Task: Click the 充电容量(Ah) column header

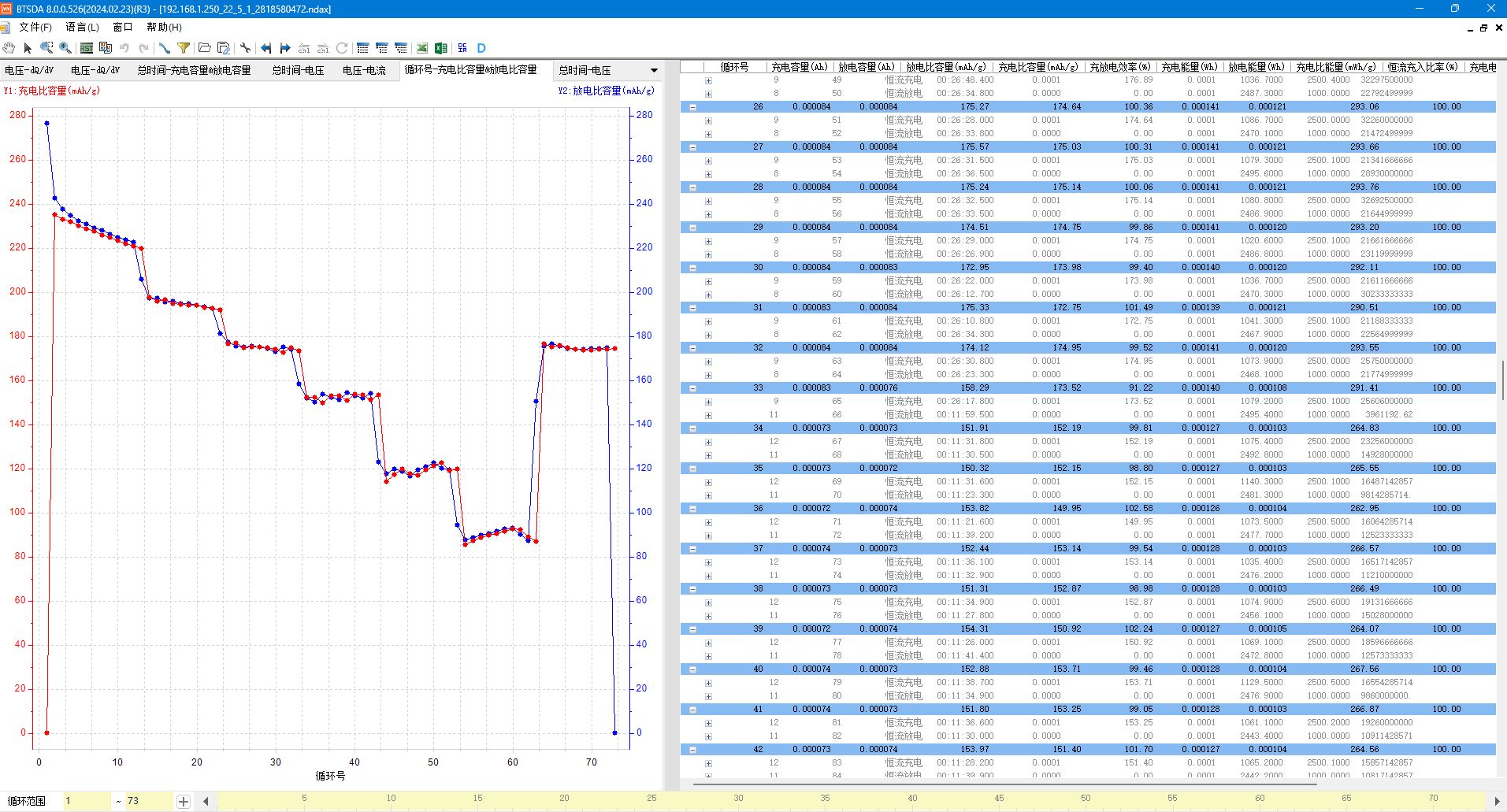Action: 799,67
